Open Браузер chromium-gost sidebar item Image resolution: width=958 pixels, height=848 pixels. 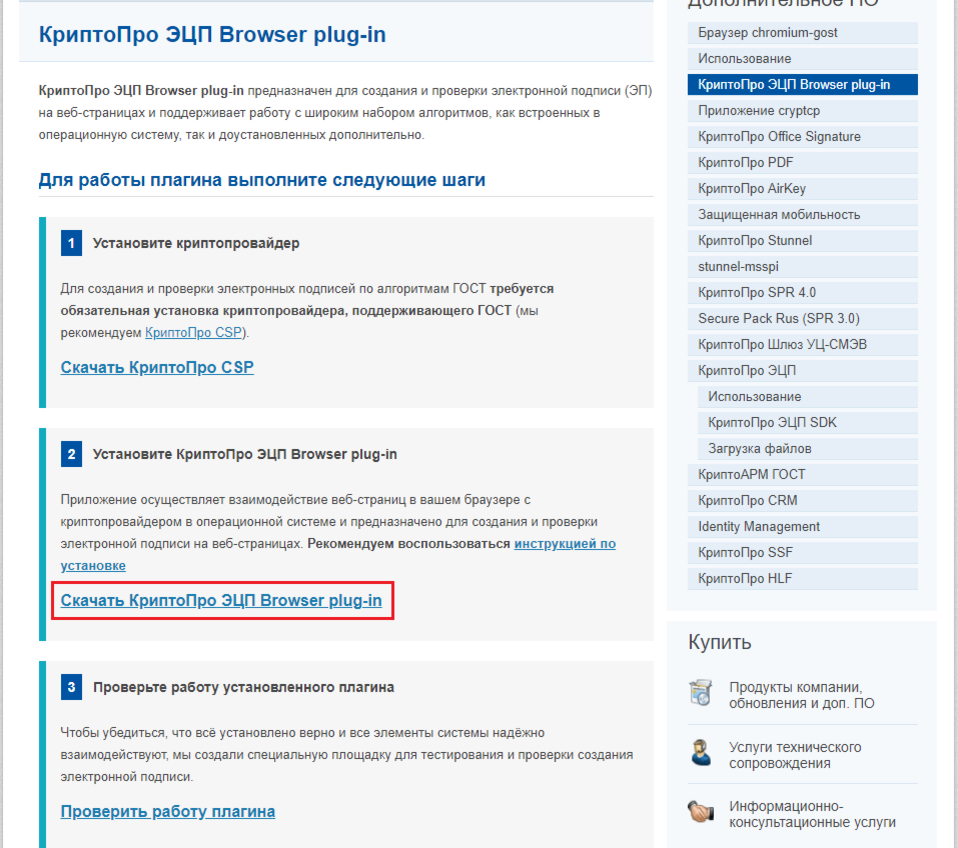tap(802, 33)
